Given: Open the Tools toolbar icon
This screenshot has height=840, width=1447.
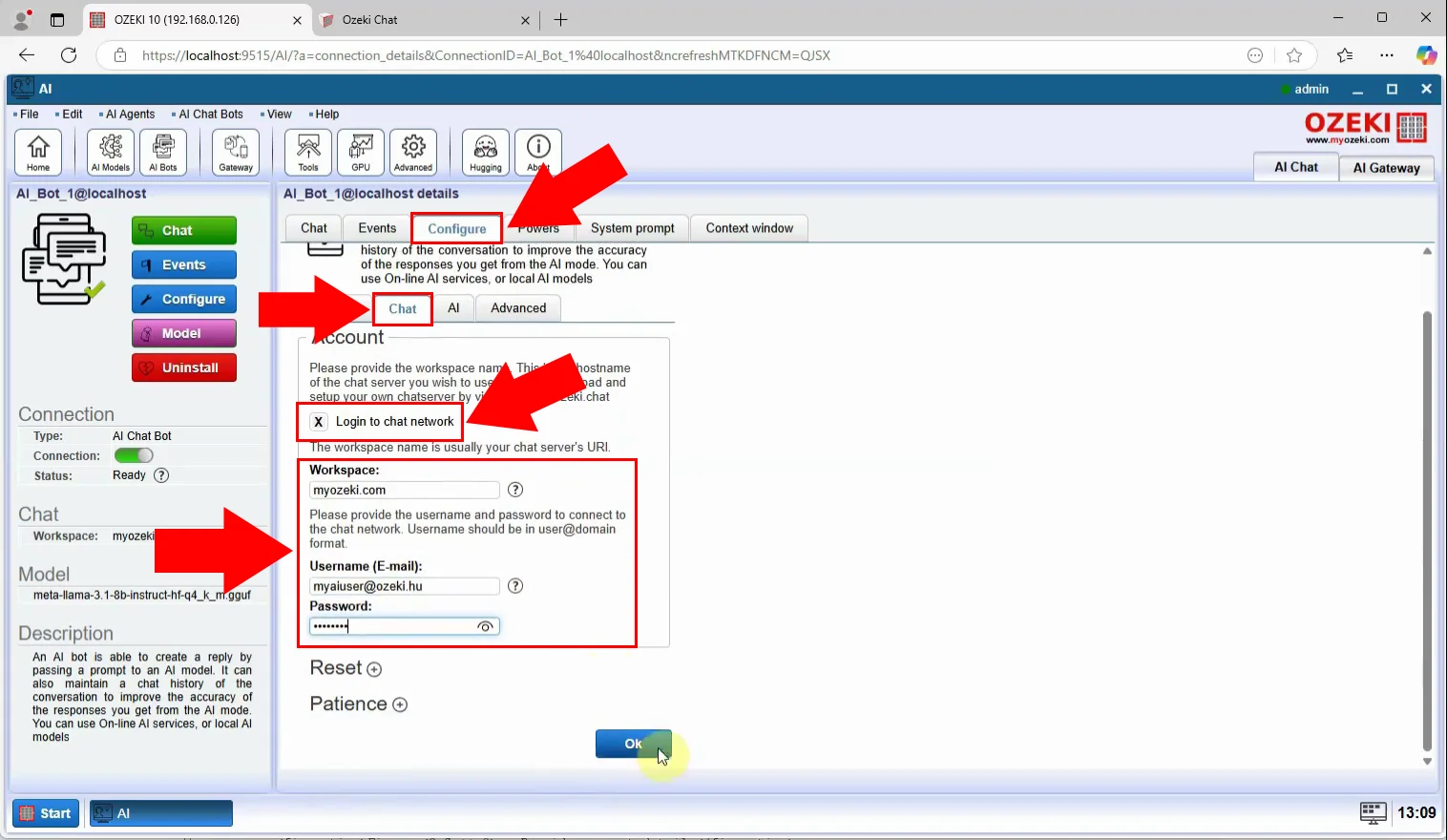Looking at the screenshot, I should [x=308, y=153].
